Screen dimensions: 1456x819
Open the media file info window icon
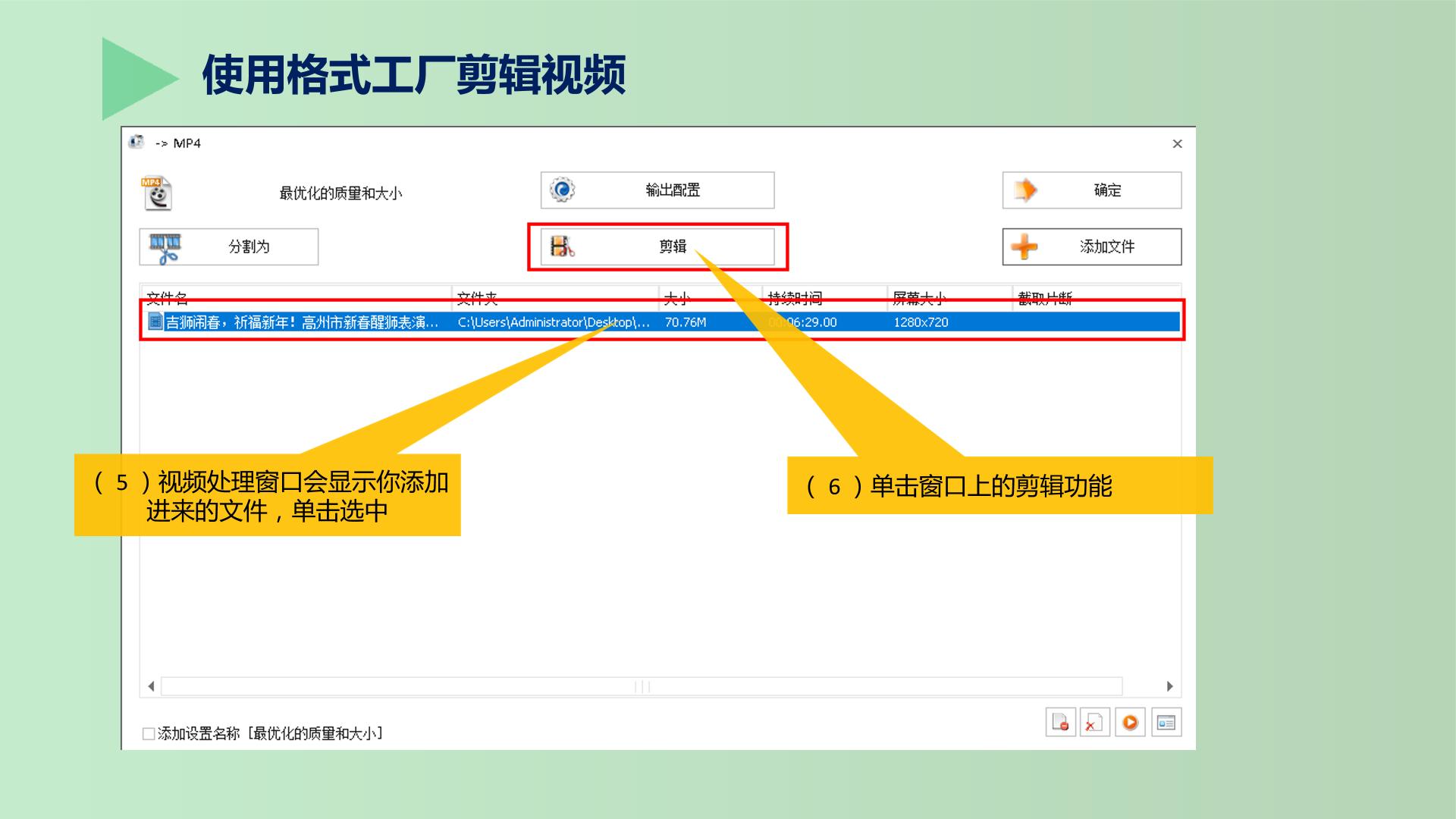[1166, 722]
